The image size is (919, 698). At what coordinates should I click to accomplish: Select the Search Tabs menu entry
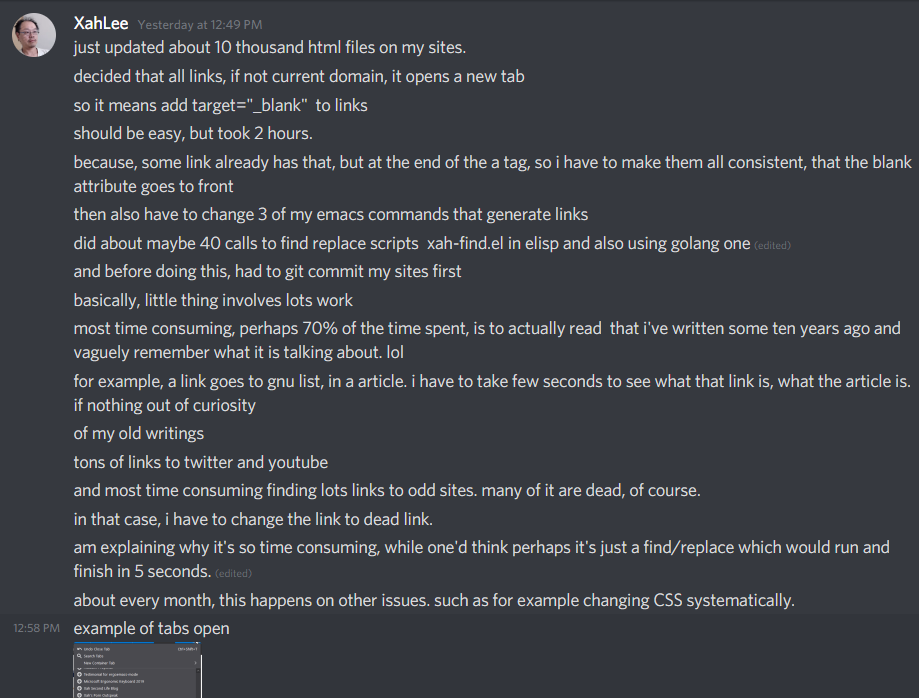click(95, 656)
